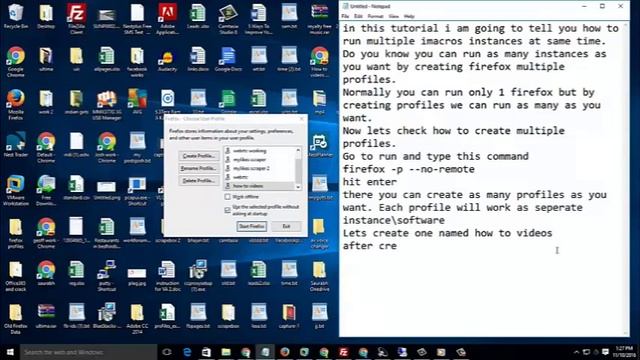Select 'mylikes scraper 2' profile in list
The width and height of the screenshot is (640, 360).
point(259,168)
